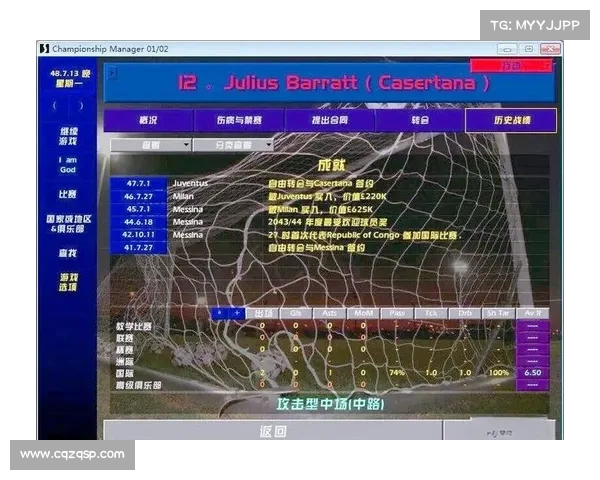Click the forward arrow in the sidebar

(x=81, y=106)
